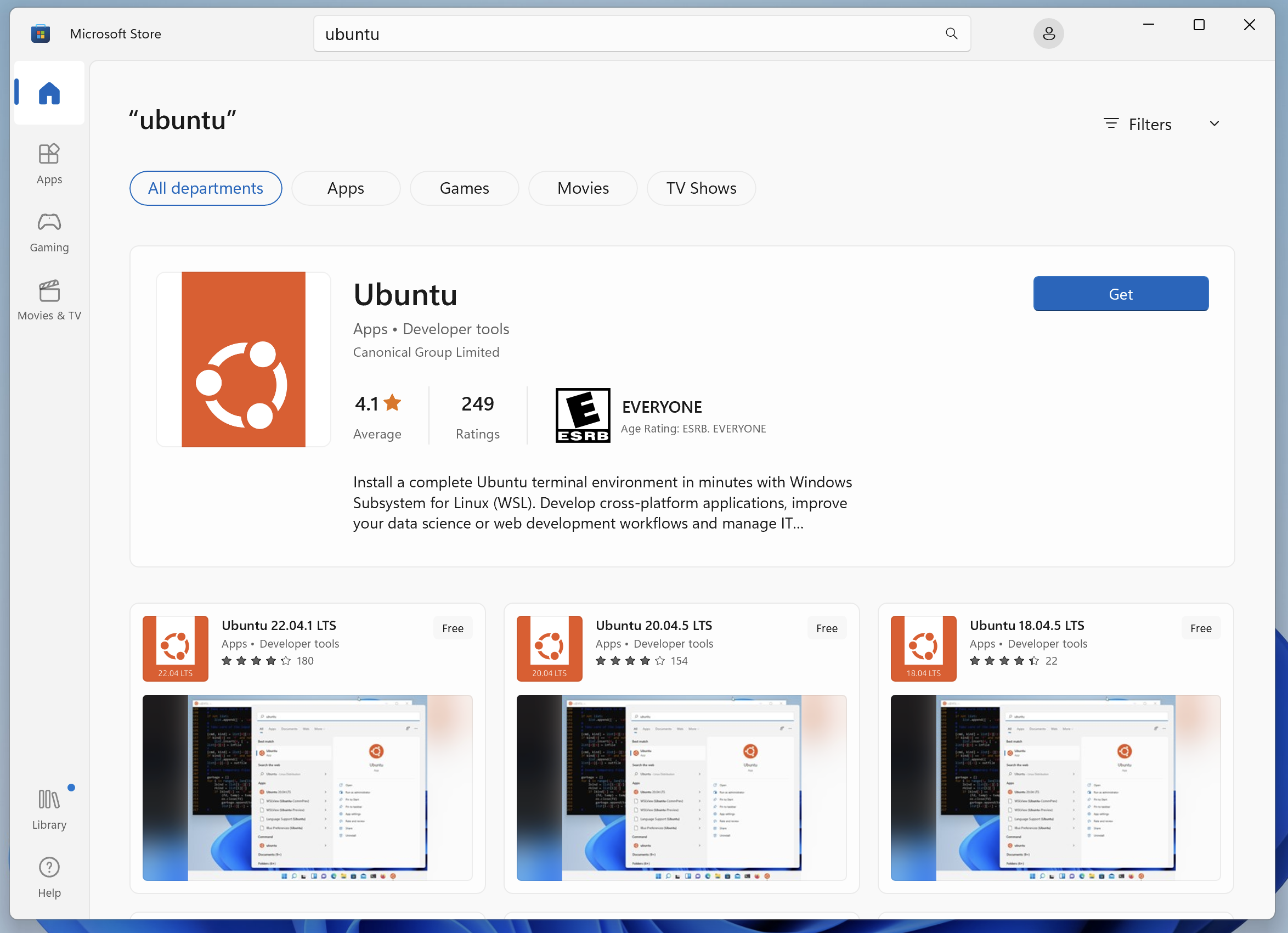Open the Ubuntu 22.04.1 LTS listing
This screenshot has height=933, width=1288.
point(279,625)
